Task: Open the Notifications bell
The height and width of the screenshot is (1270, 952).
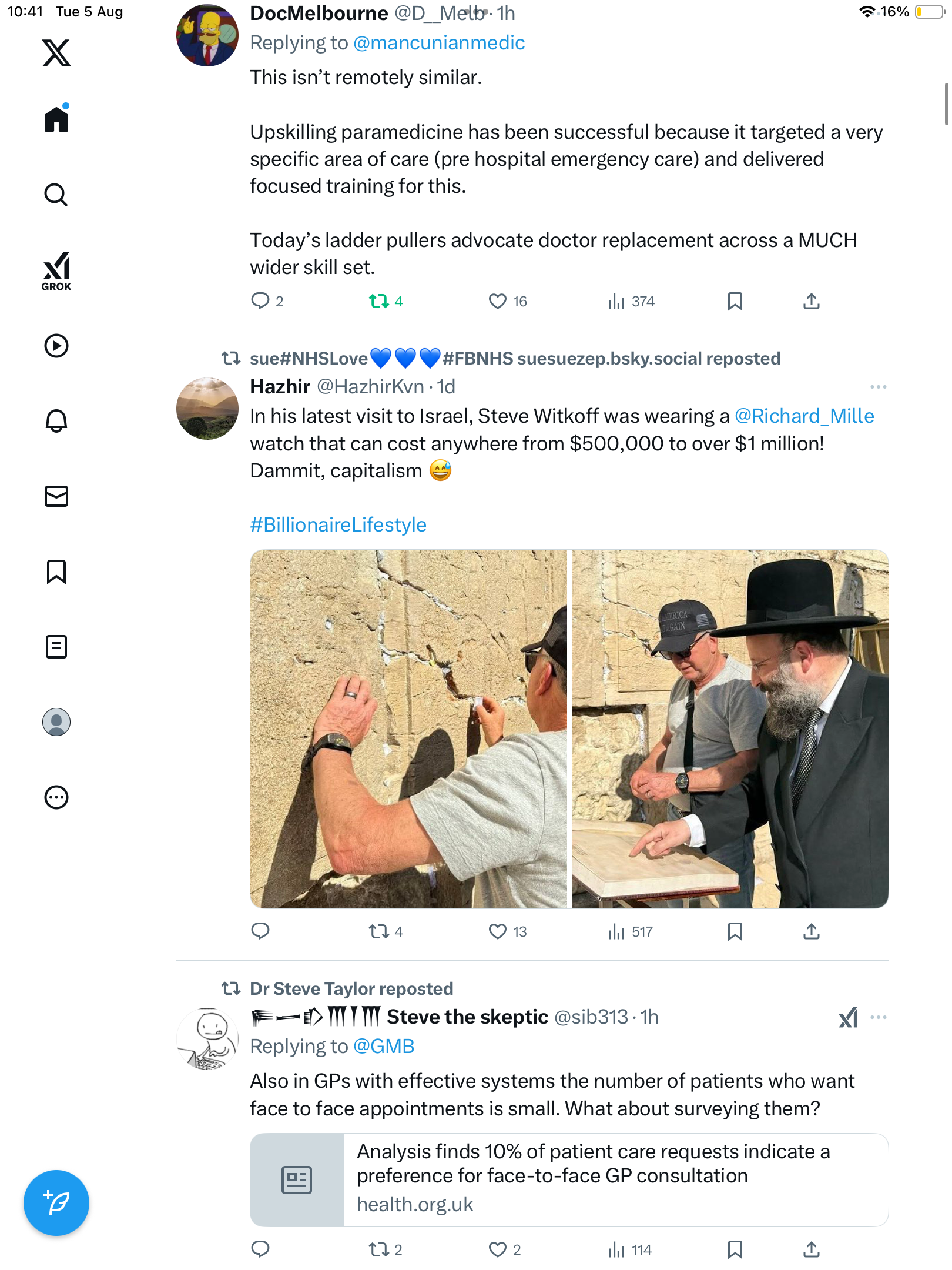Action: click(56, 421)
